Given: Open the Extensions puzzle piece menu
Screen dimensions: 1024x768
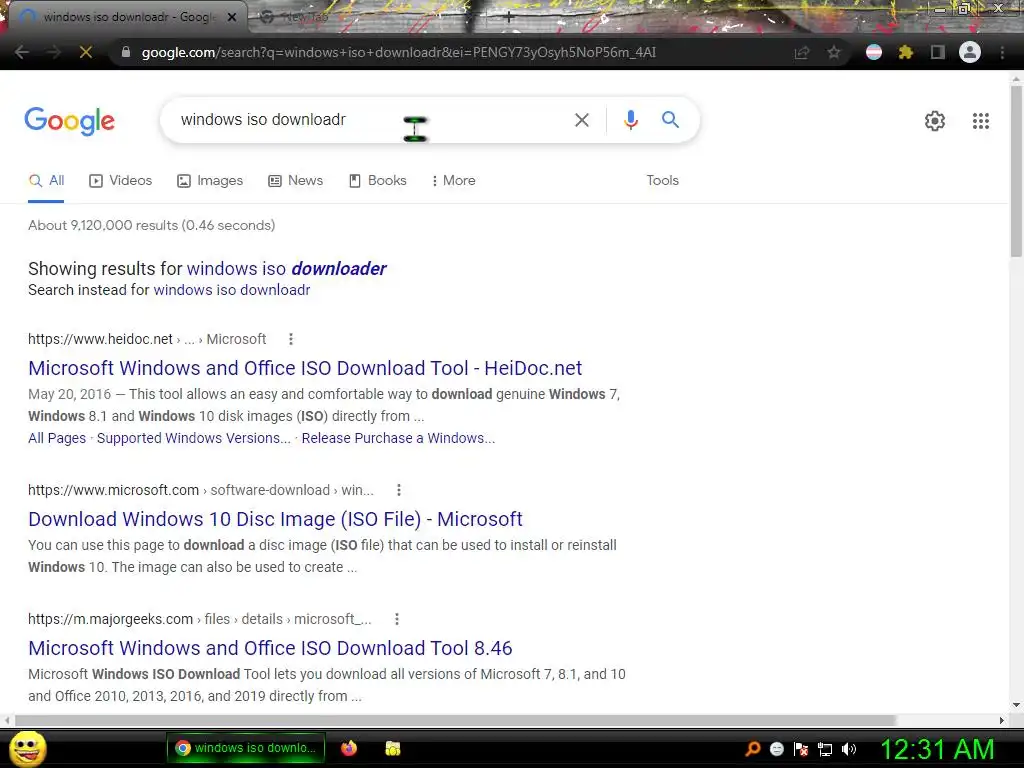Looking at the screenshot, I should pyautogui.click(x=905, y=52).
